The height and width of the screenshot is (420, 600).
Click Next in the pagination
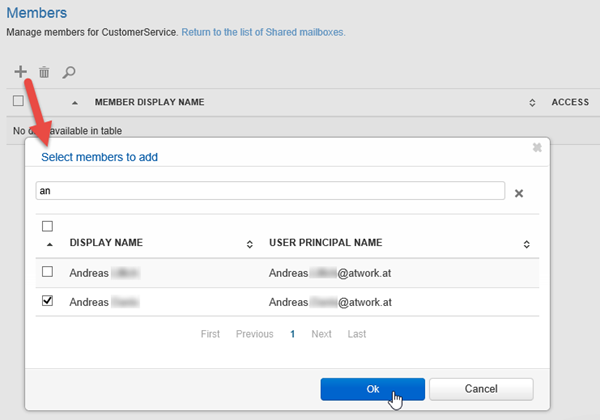click(321, 334)
